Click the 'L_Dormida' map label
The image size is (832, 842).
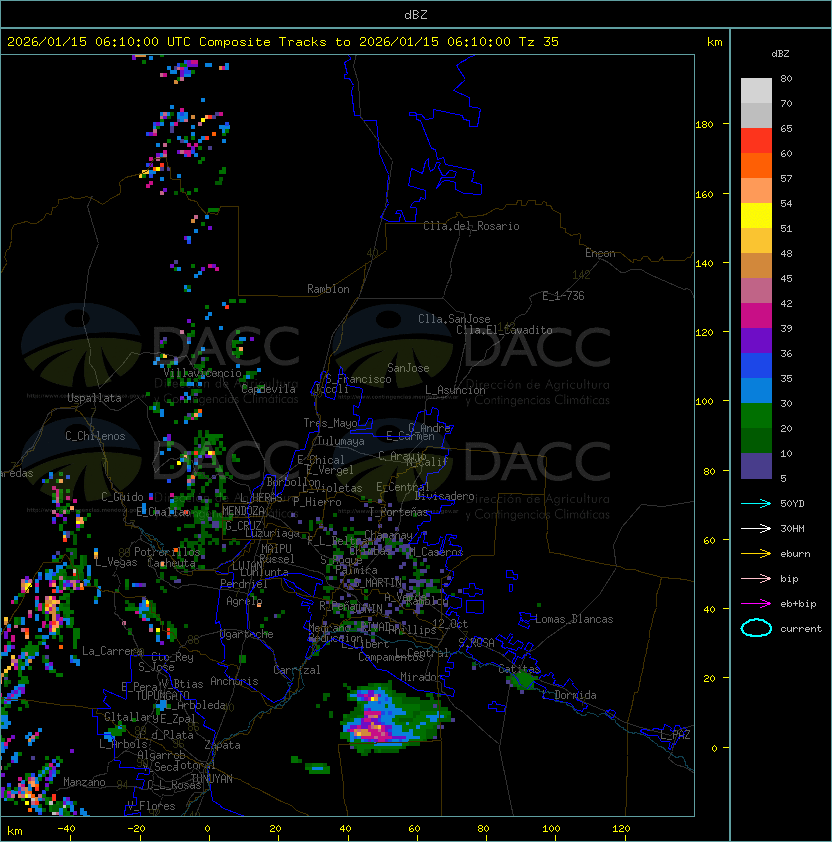click(569, 695)
